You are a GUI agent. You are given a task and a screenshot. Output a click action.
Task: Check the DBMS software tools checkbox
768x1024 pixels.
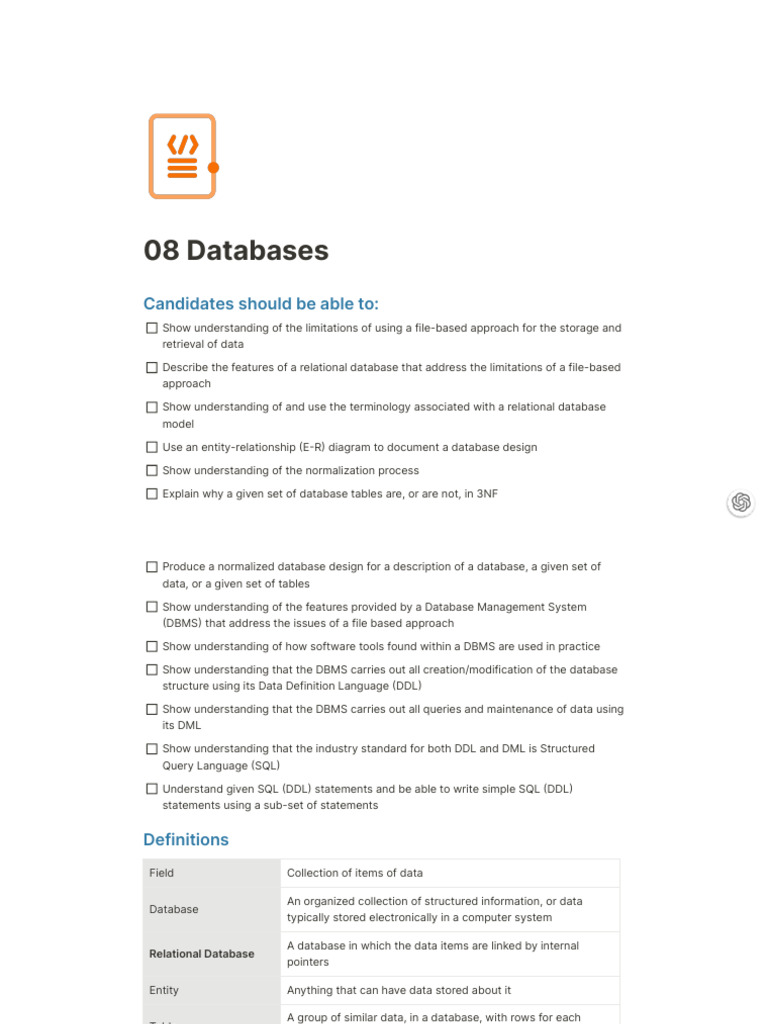[152, 646]
